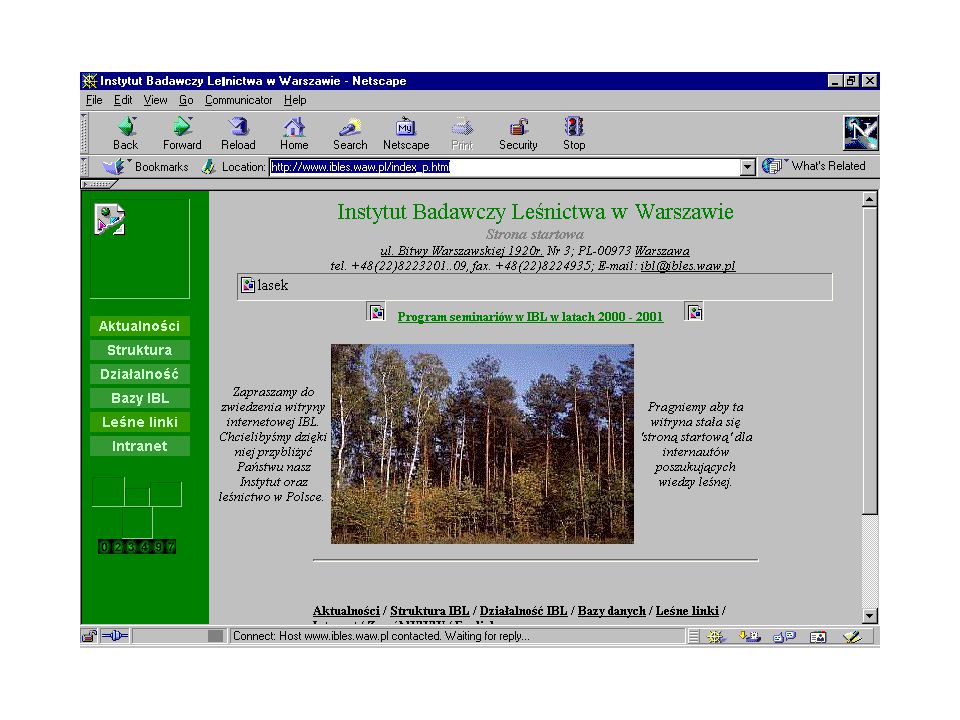Open the What's Related panel
Viewport: 960px width, 720px height.
click(x=814, y=166)
